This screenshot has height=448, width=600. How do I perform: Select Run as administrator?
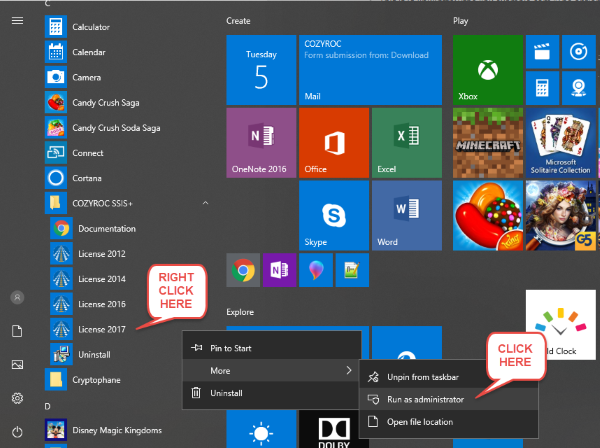[448, 399]
